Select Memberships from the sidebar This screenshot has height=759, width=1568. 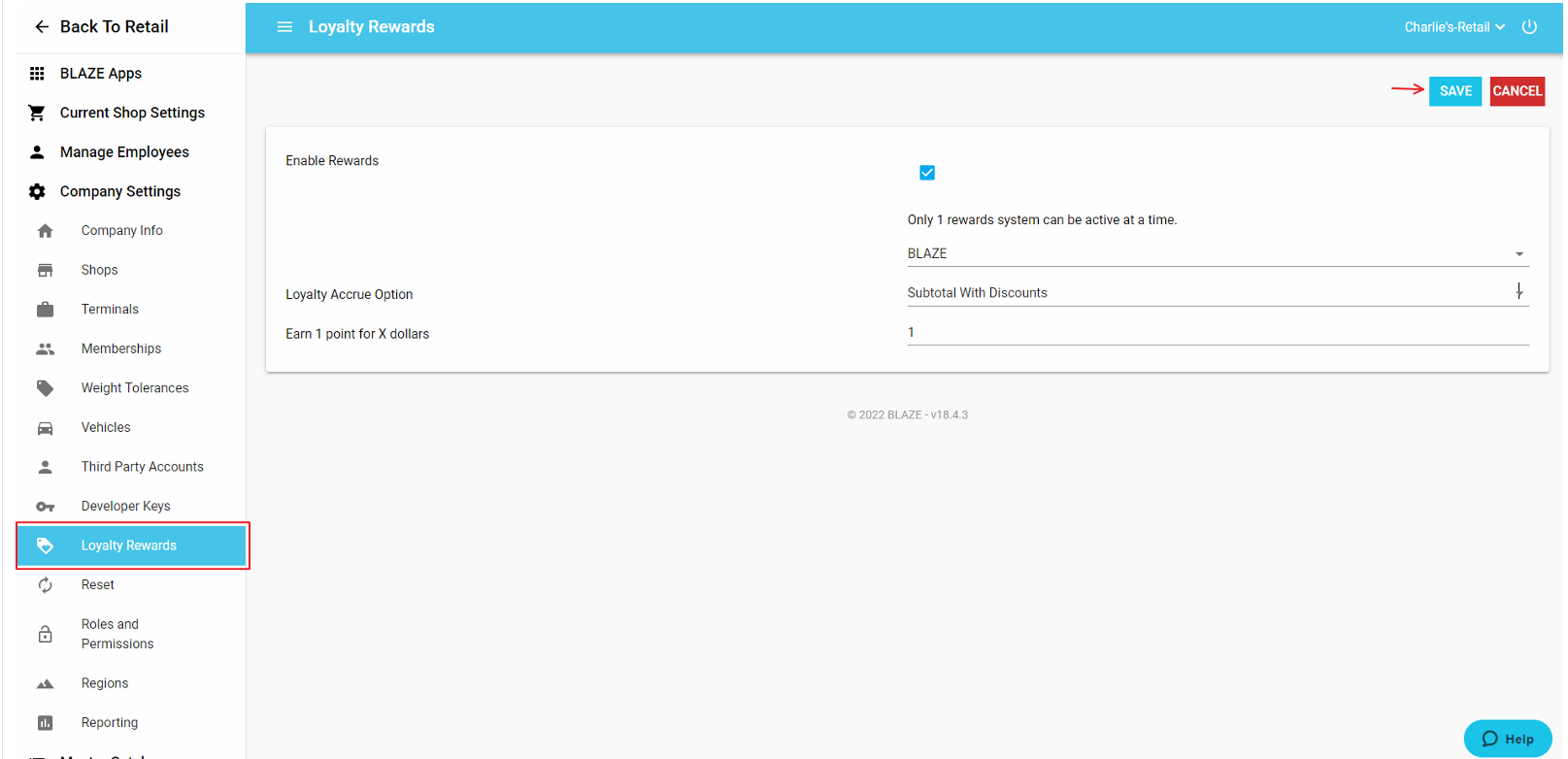coord(121,348)
